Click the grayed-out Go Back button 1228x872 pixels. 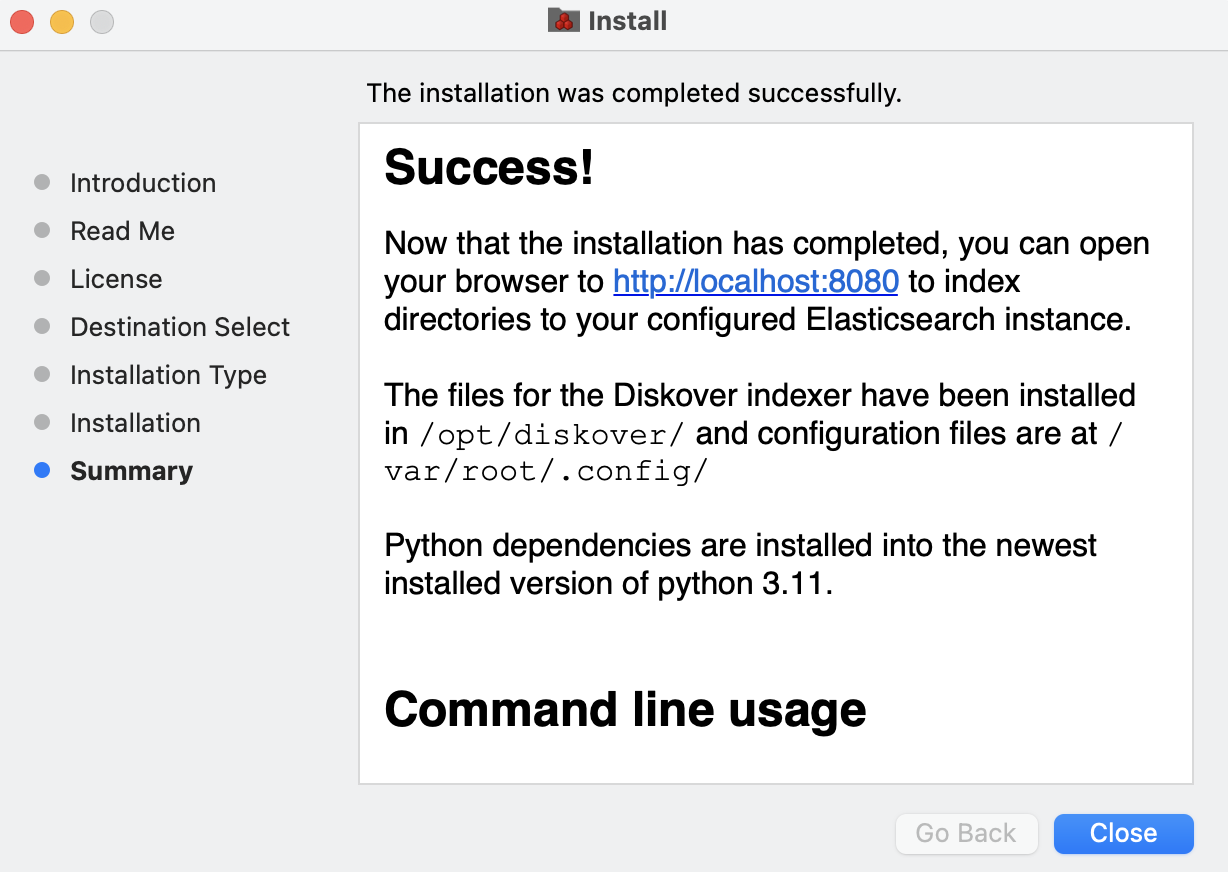[x=965, y=833]
